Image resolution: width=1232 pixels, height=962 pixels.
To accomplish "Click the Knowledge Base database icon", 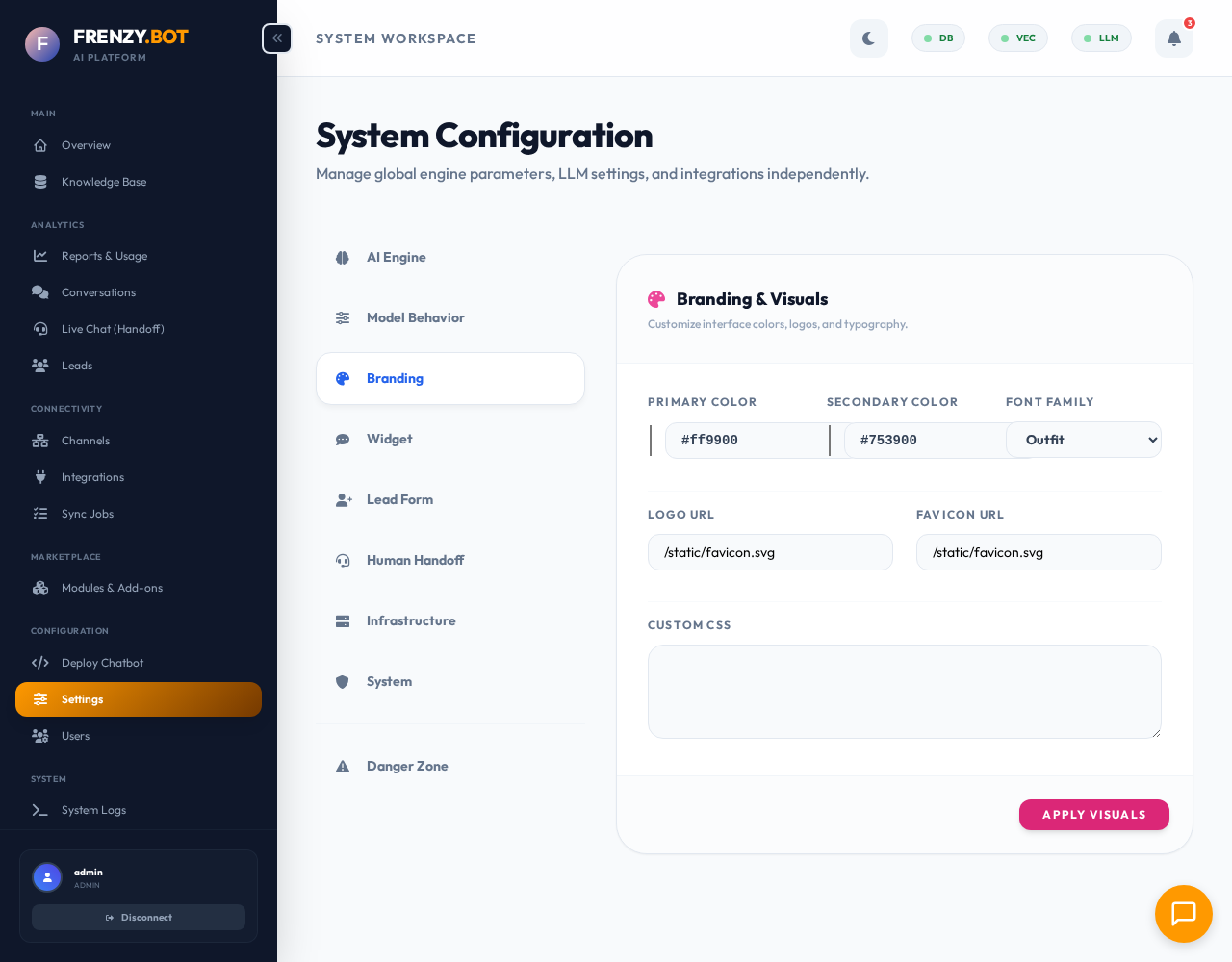I will pos(40,182).
